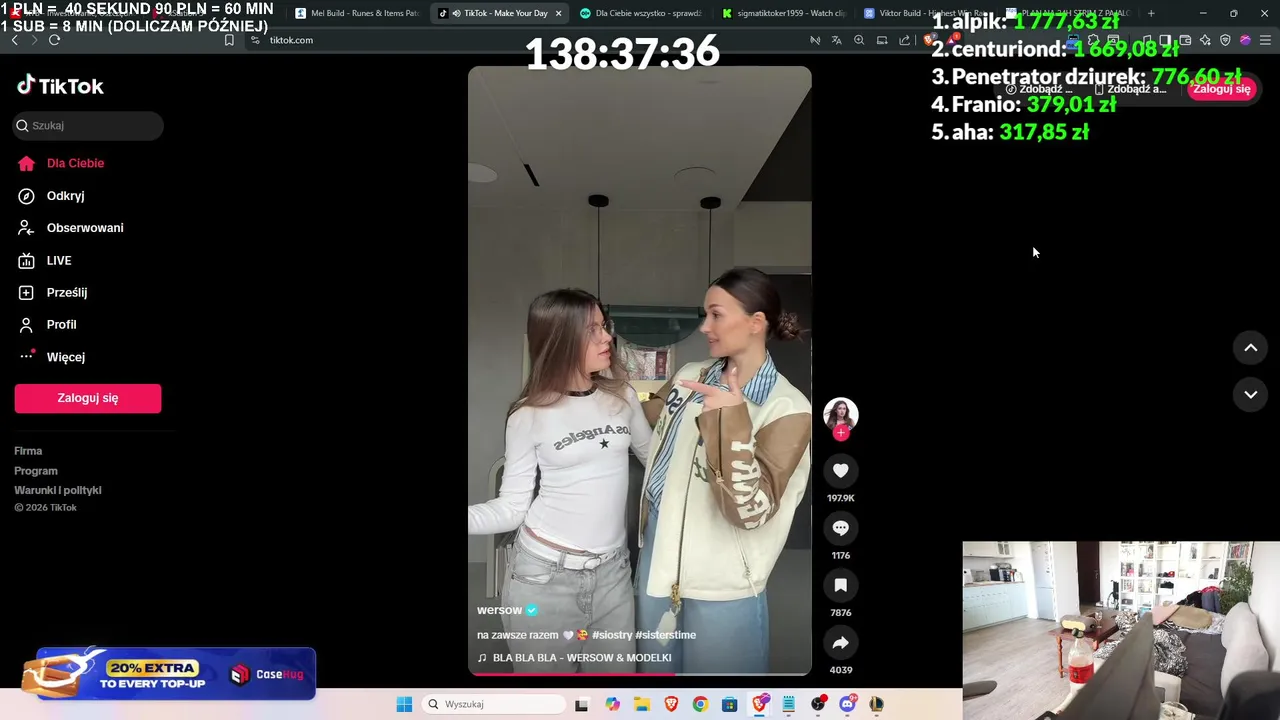Click the zoom magnifier icon in toolbar

[859, 40]
